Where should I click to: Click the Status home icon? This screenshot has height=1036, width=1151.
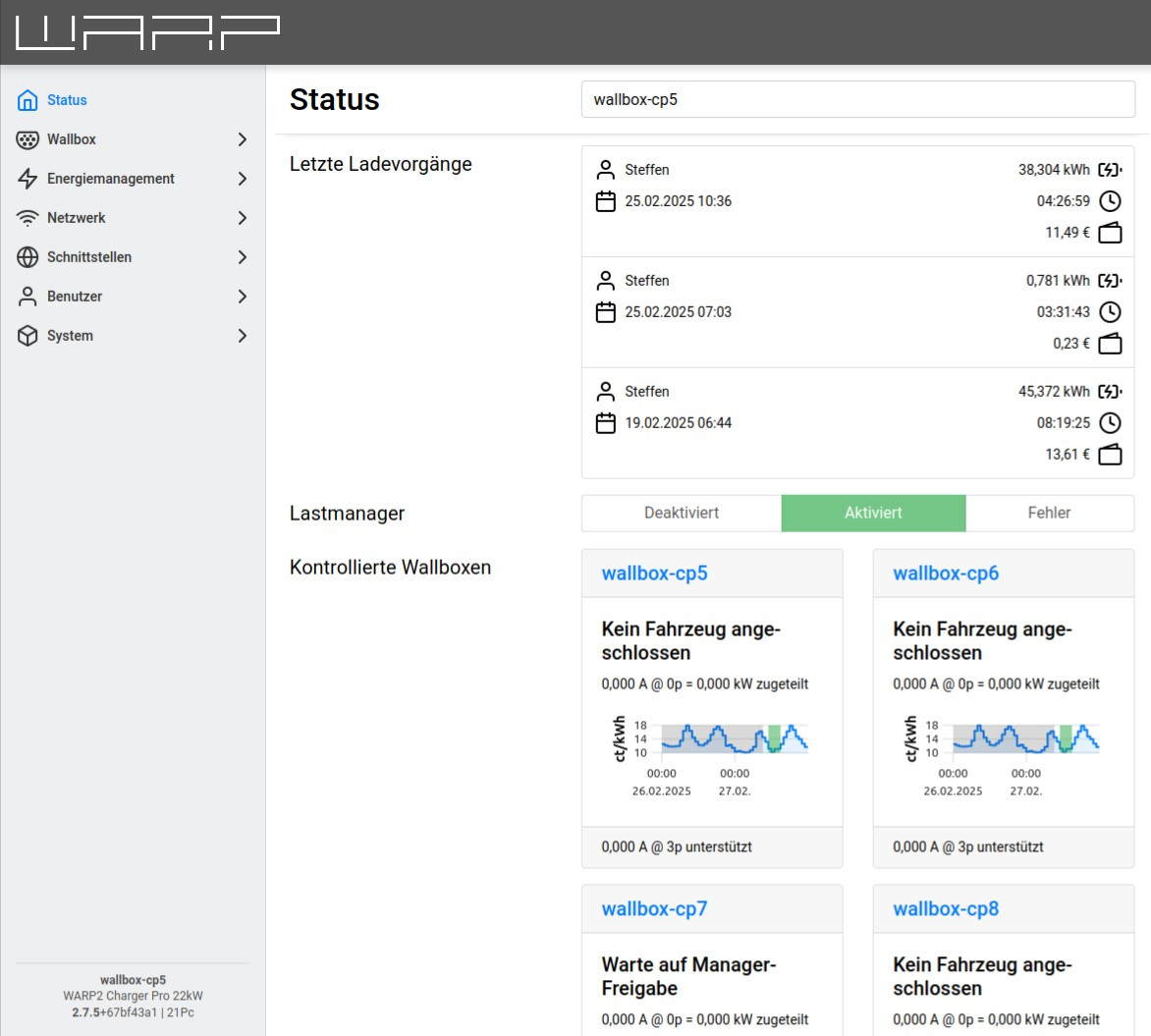(27, 100)
